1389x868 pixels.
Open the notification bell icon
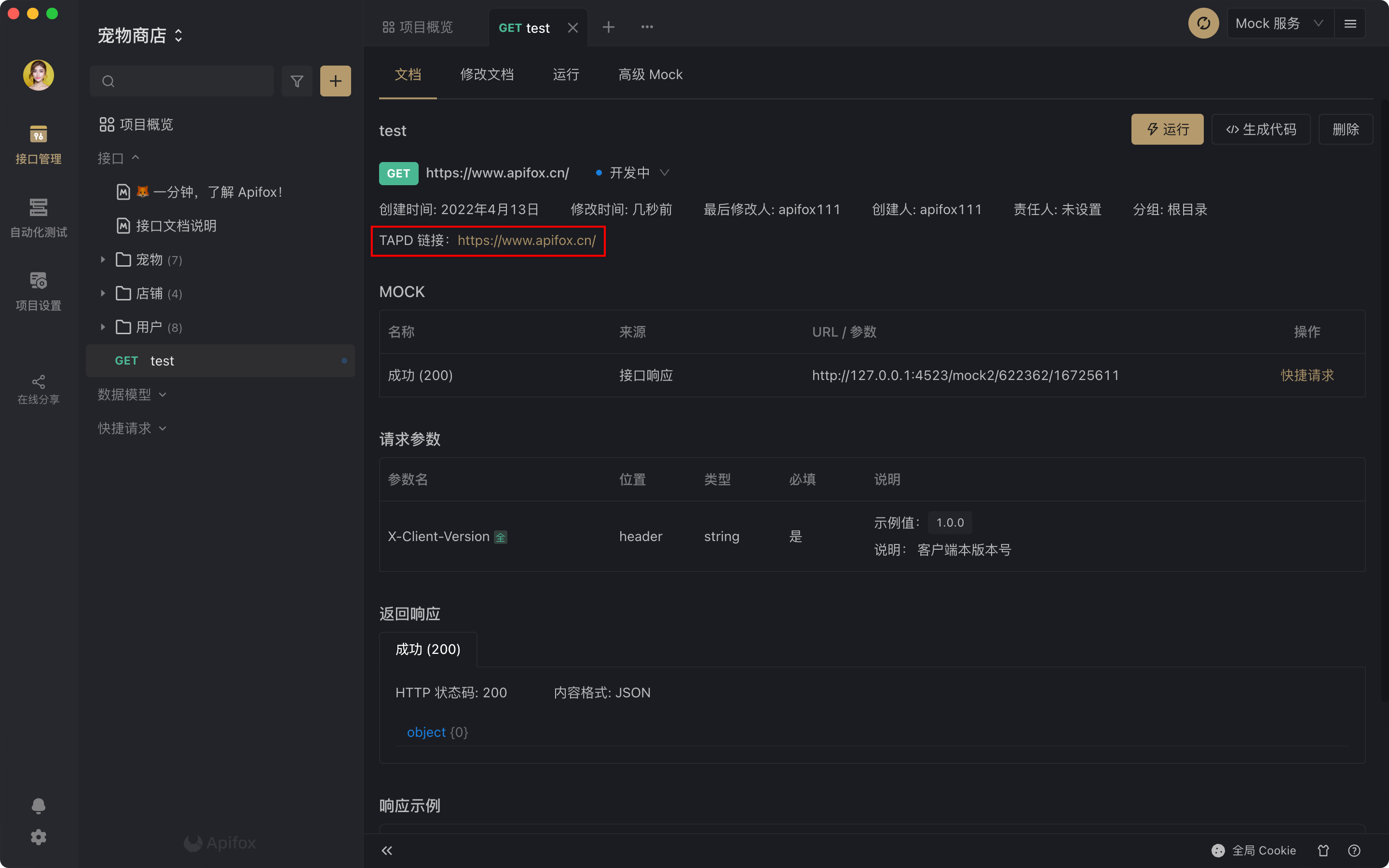tap(39, 805)
